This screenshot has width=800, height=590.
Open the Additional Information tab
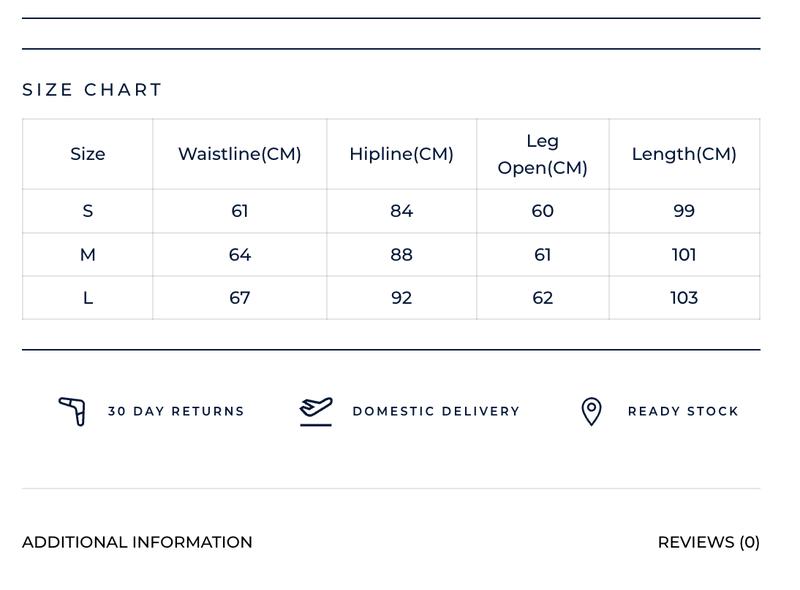[137, 542]
